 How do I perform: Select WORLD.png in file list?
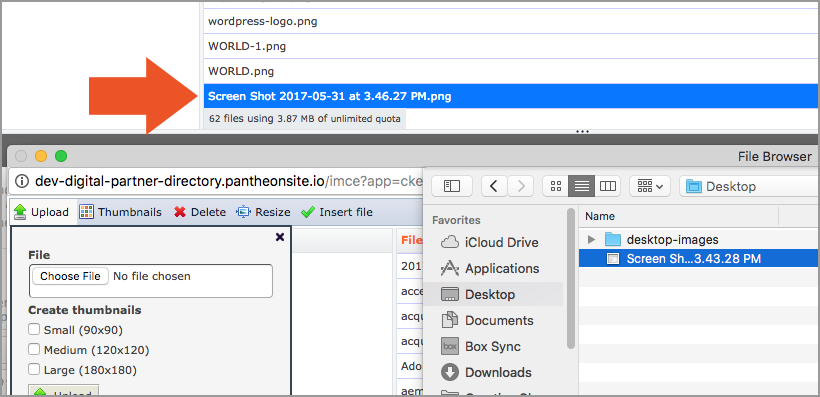pos(511,71)
